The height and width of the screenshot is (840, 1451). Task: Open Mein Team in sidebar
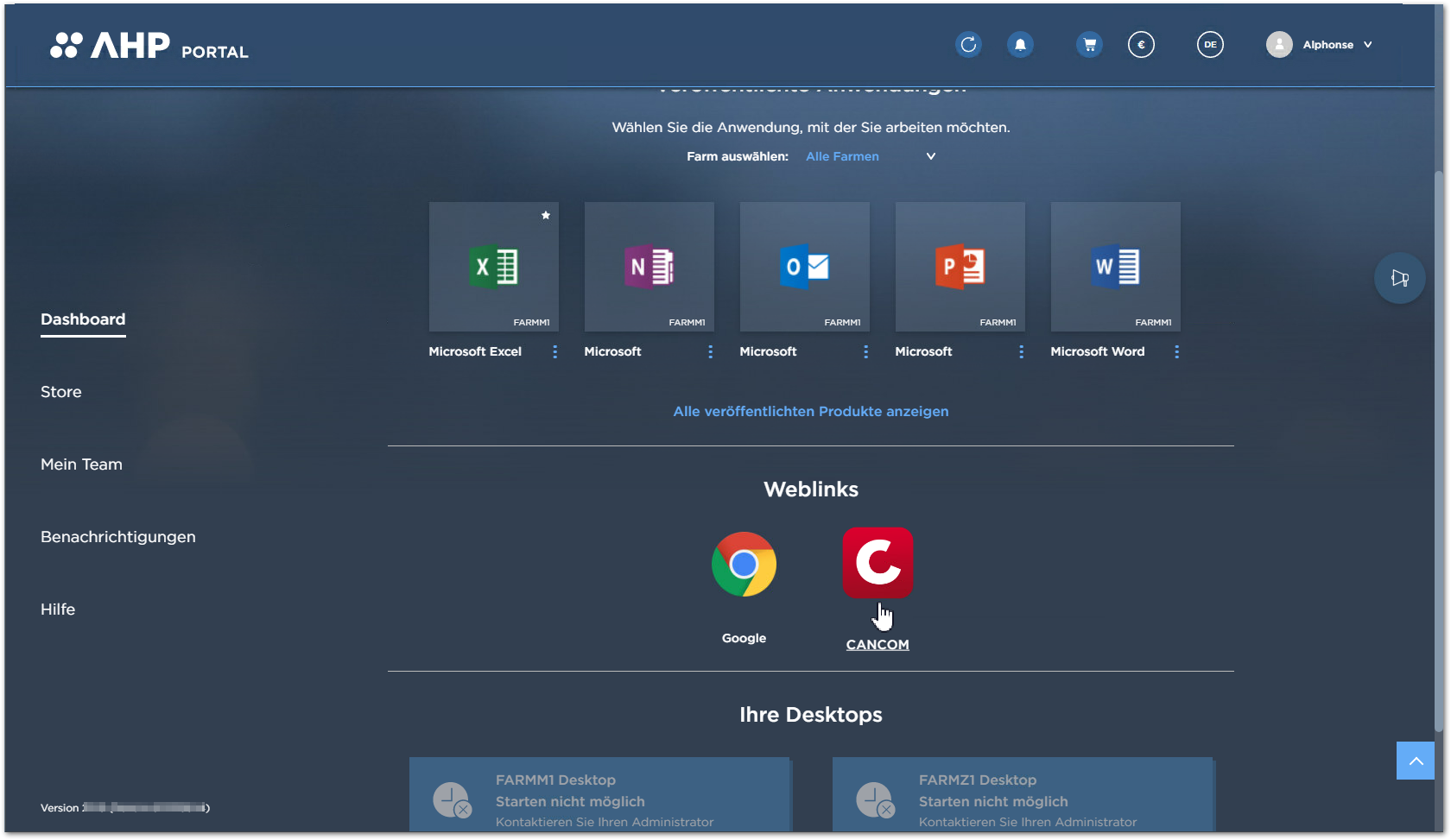pos(81,464)
